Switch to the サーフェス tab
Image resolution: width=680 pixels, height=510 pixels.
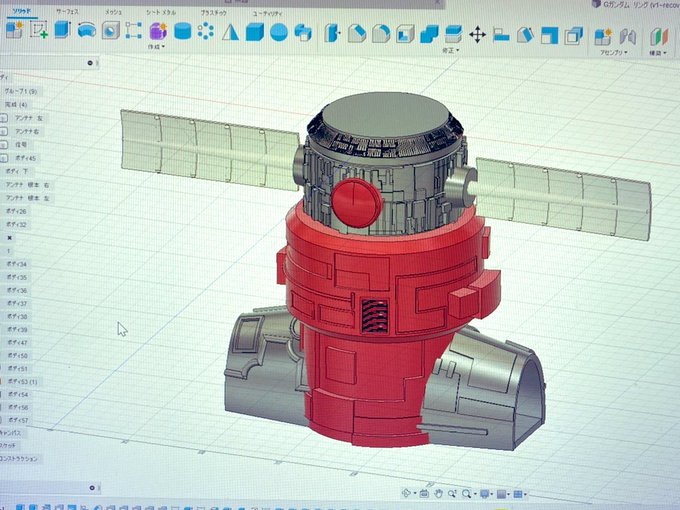pos(67,12)
